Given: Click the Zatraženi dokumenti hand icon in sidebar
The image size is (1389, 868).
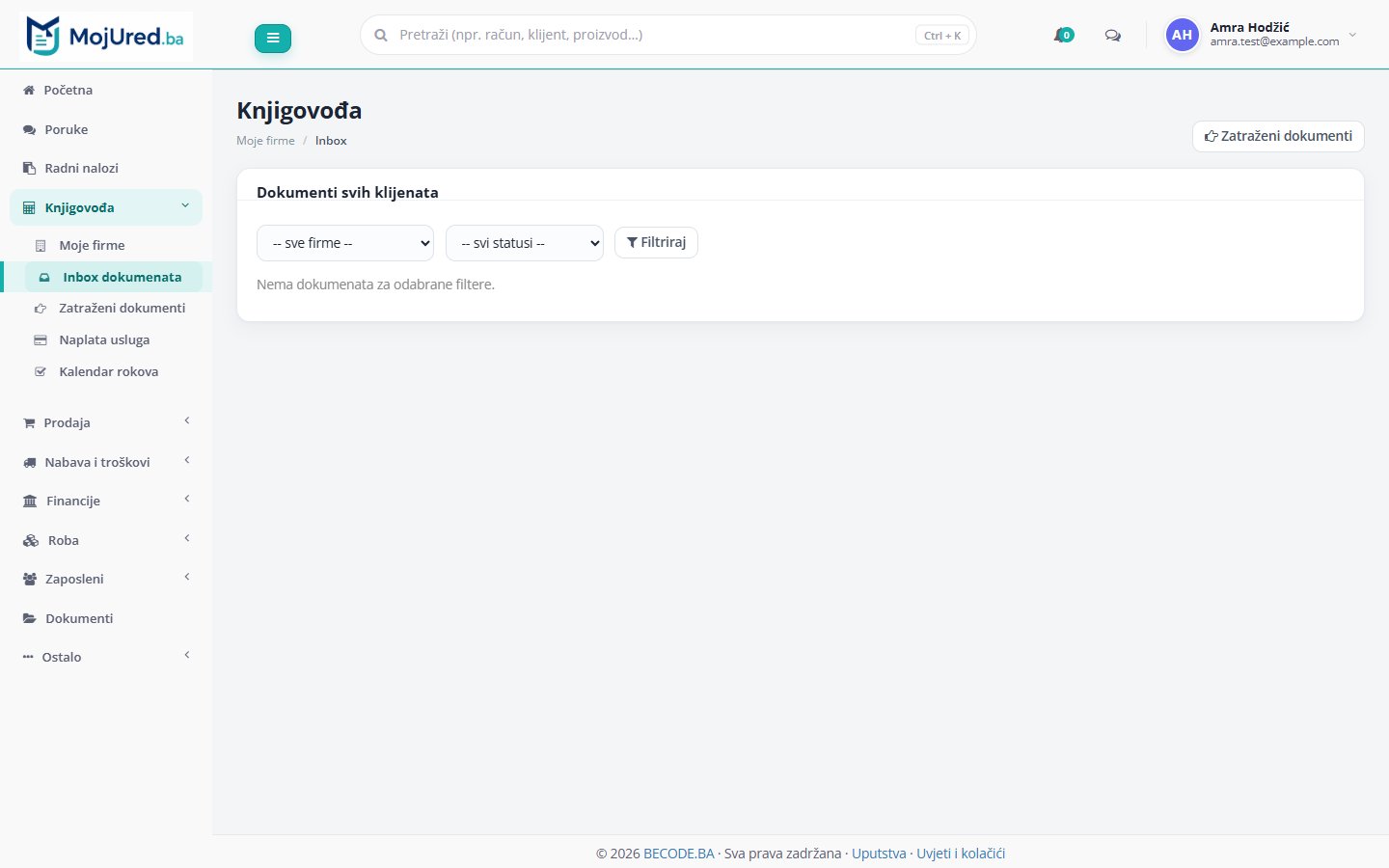Looking at the screenshot, I should pos(41,309).
